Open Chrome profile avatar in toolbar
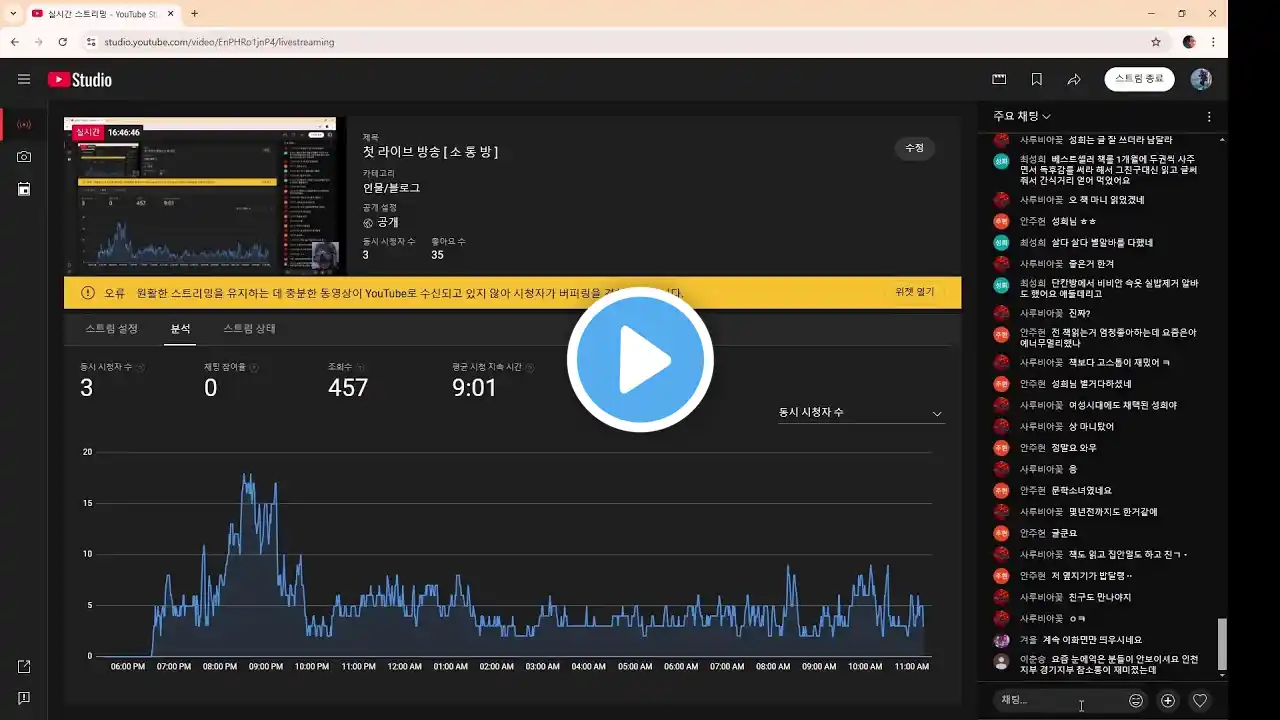Screen dimensions: 1280x720 pyautogui.click(x=1189, y=42)
